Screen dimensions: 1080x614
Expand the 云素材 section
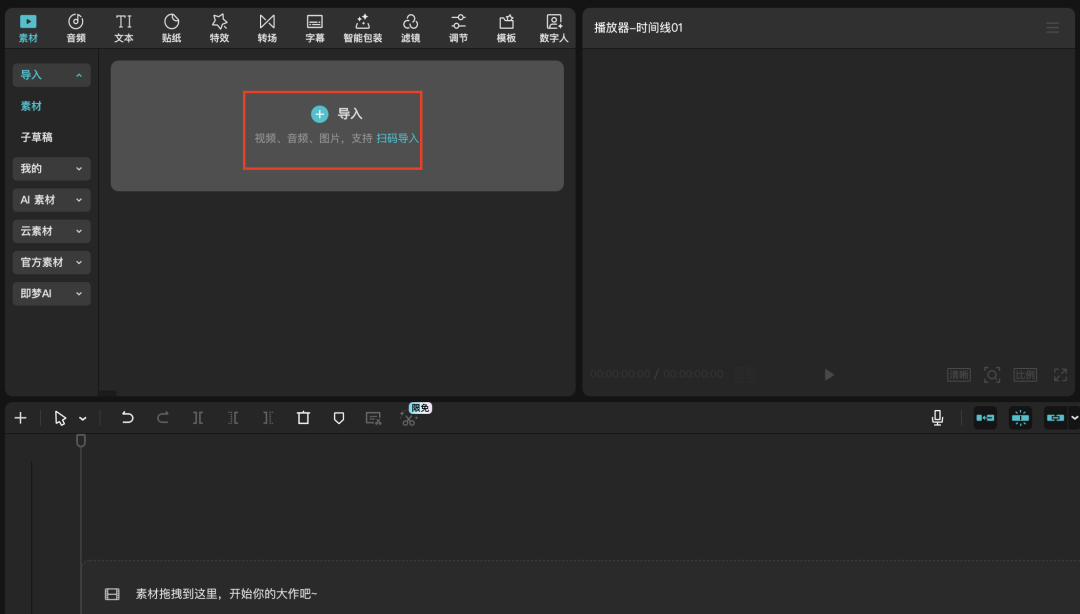click(52, 231)
